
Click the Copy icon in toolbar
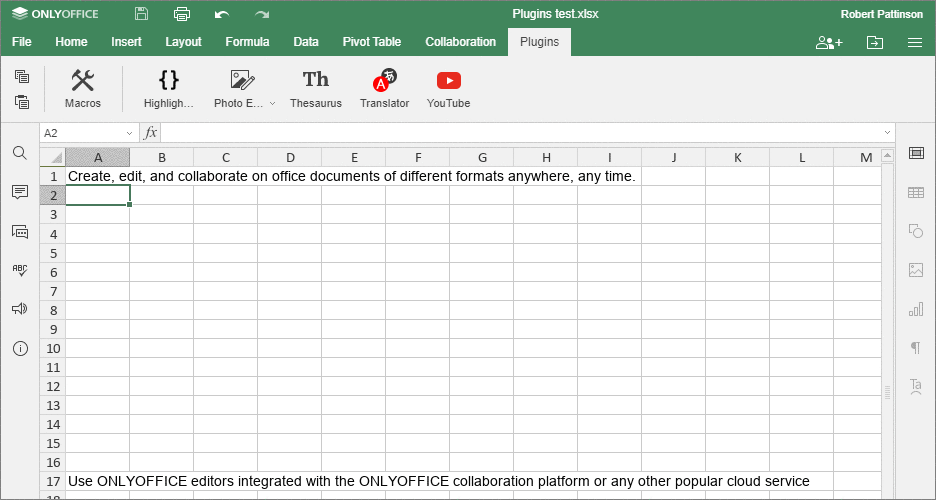(22, 76)
